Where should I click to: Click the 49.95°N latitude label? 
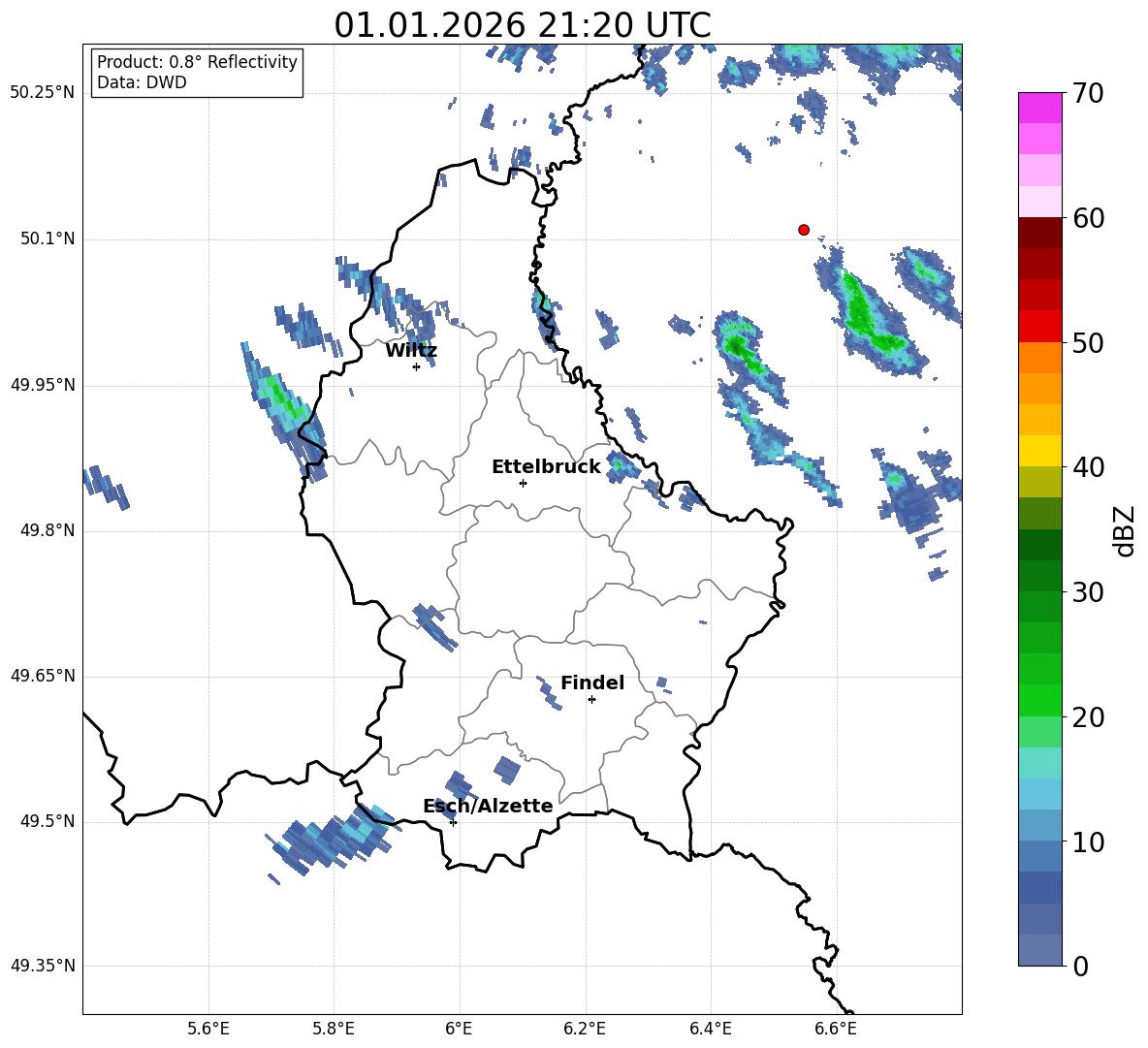click(43, 385)
